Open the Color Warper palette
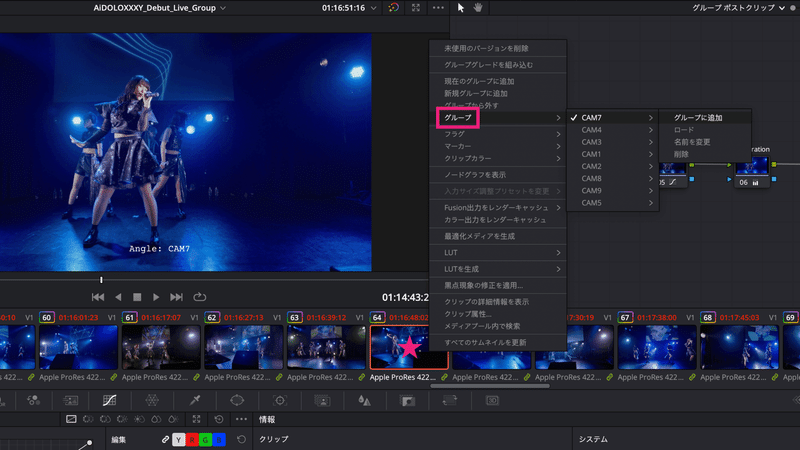This screenshot has width=800, height=450. tap(152, 401)
